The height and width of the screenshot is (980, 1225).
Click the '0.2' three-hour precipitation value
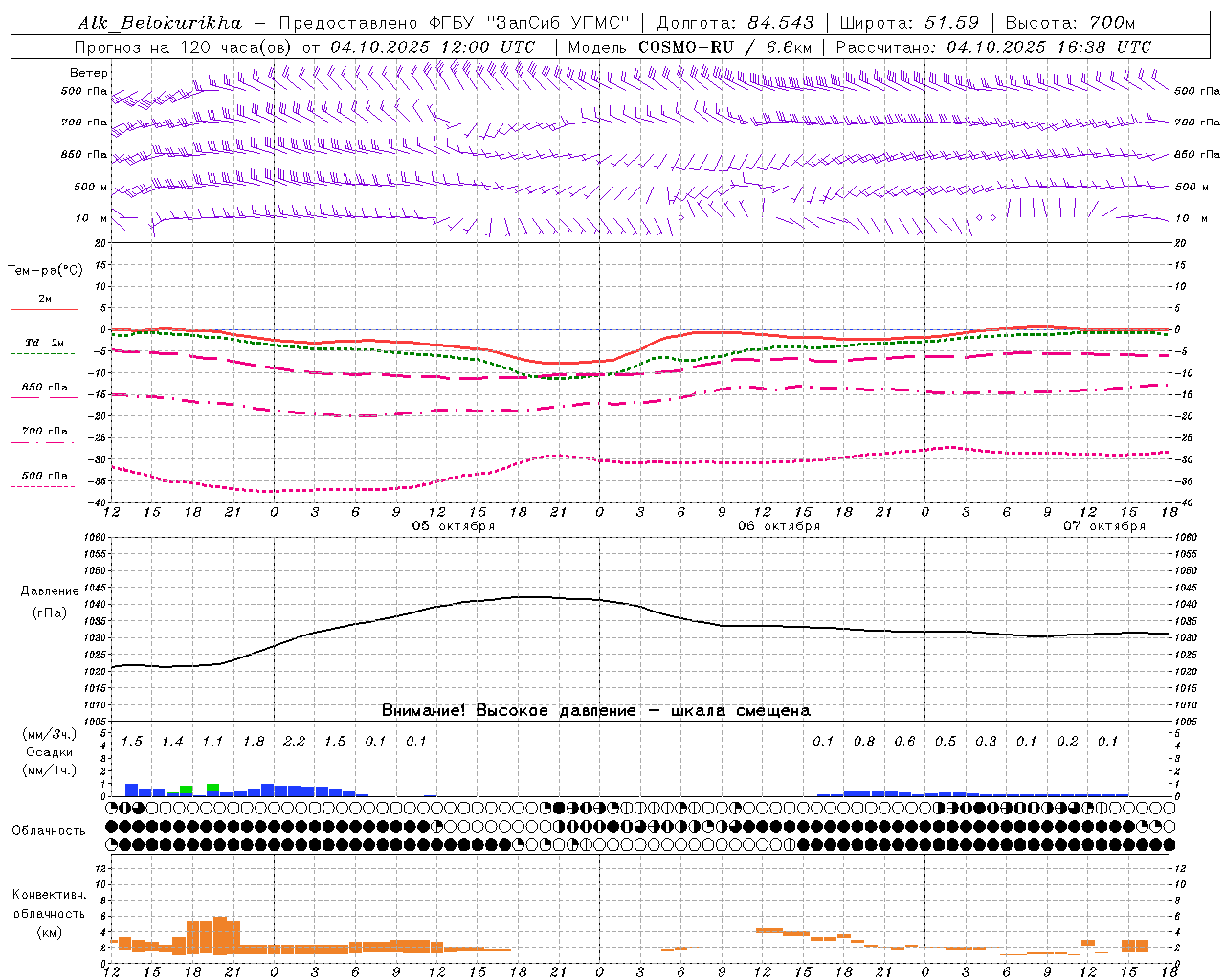pos(1067,742)
